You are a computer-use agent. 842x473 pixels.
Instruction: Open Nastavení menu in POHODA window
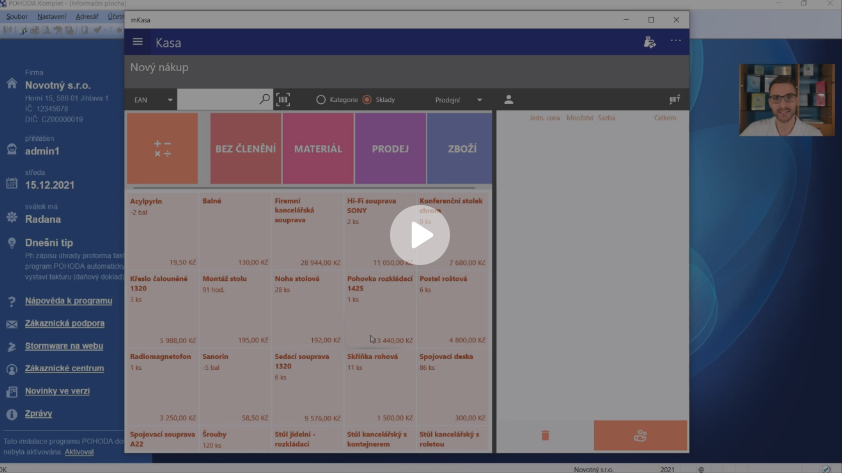click(x=52, y=17)
